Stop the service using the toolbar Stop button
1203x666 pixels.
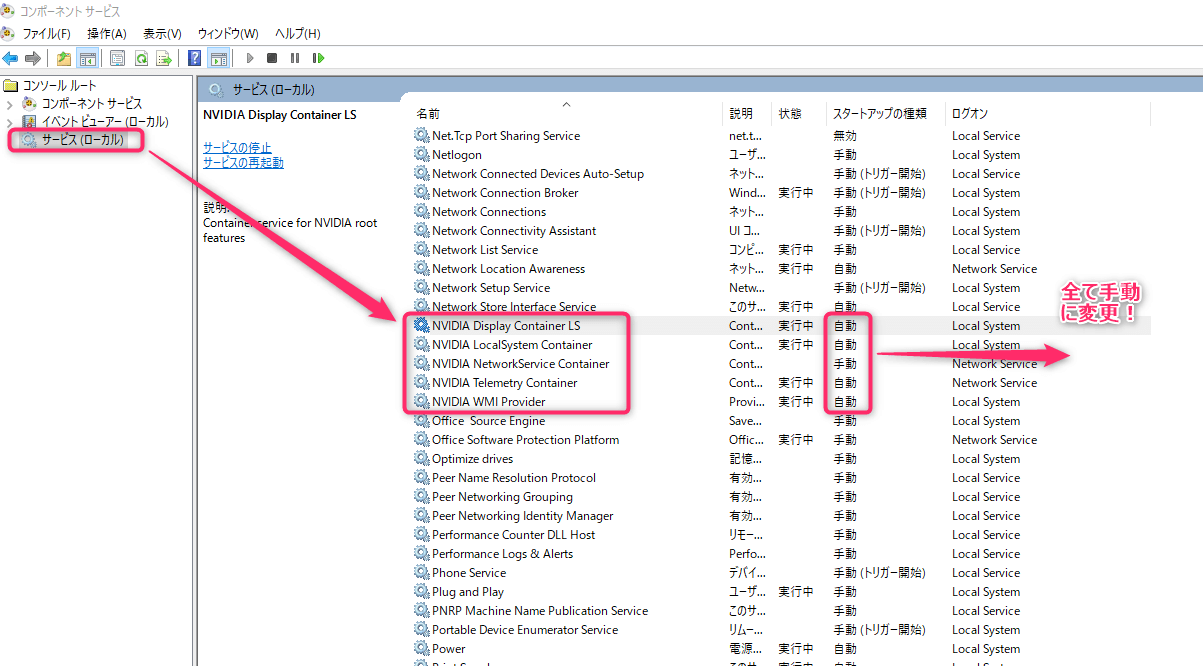272,58
